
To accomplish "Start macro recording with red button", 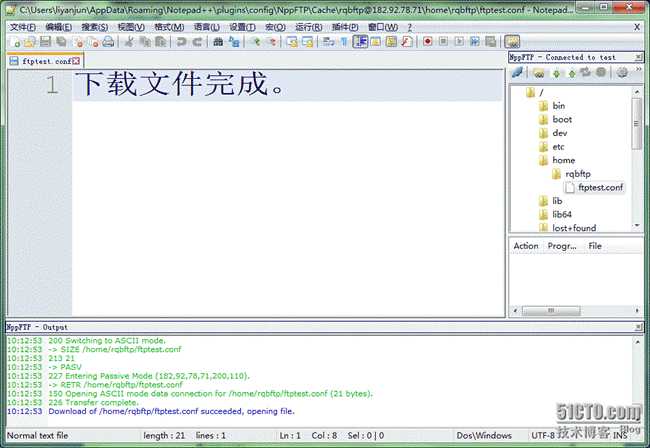I will (428, 42).
